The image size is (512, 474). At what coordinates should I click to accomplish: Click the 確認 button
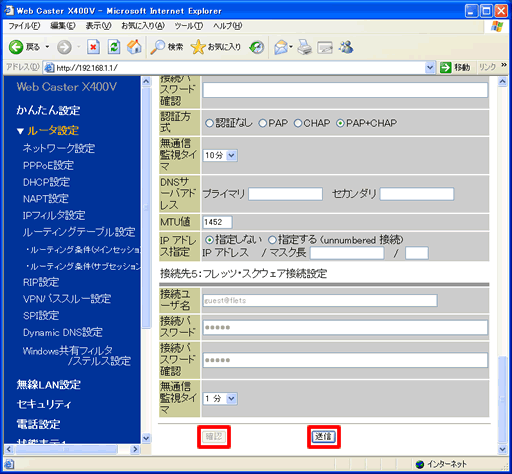[x=214, y=437]
